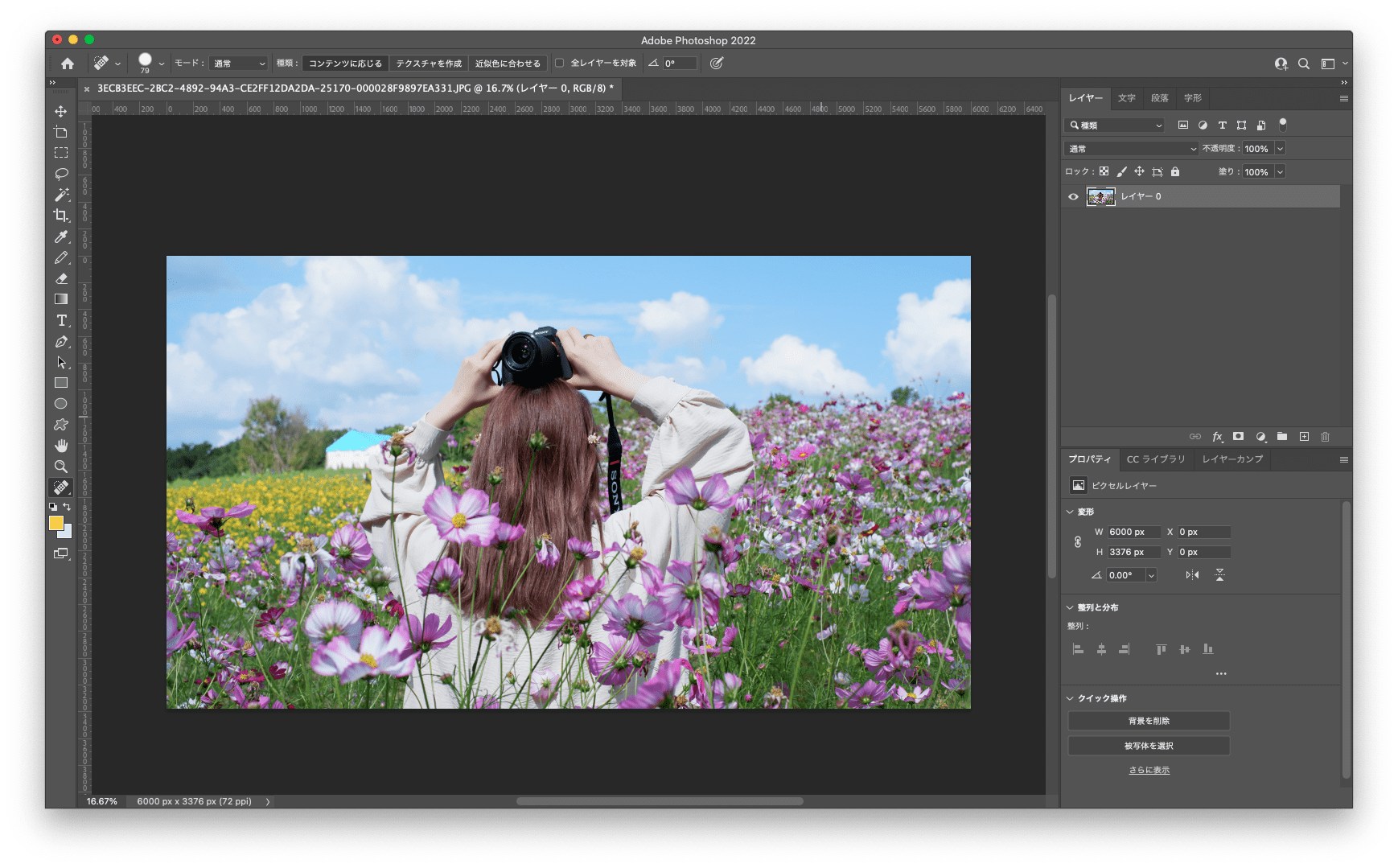The height and width of the screenshot is (868, 1398).
Task: Enable 全レイヤーを対象 checkbox
Action: (x=560, y=63)
